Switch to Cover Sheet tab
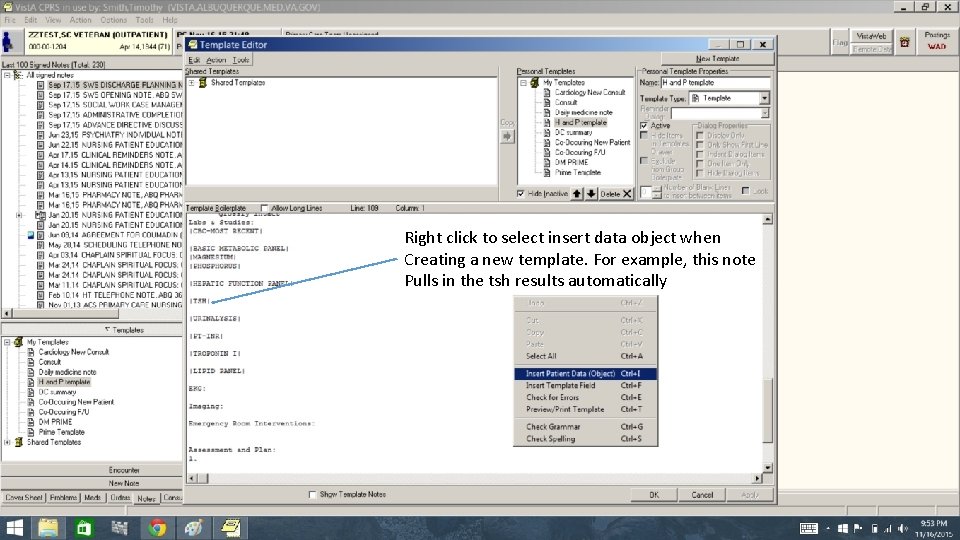 tap(24, 498)
